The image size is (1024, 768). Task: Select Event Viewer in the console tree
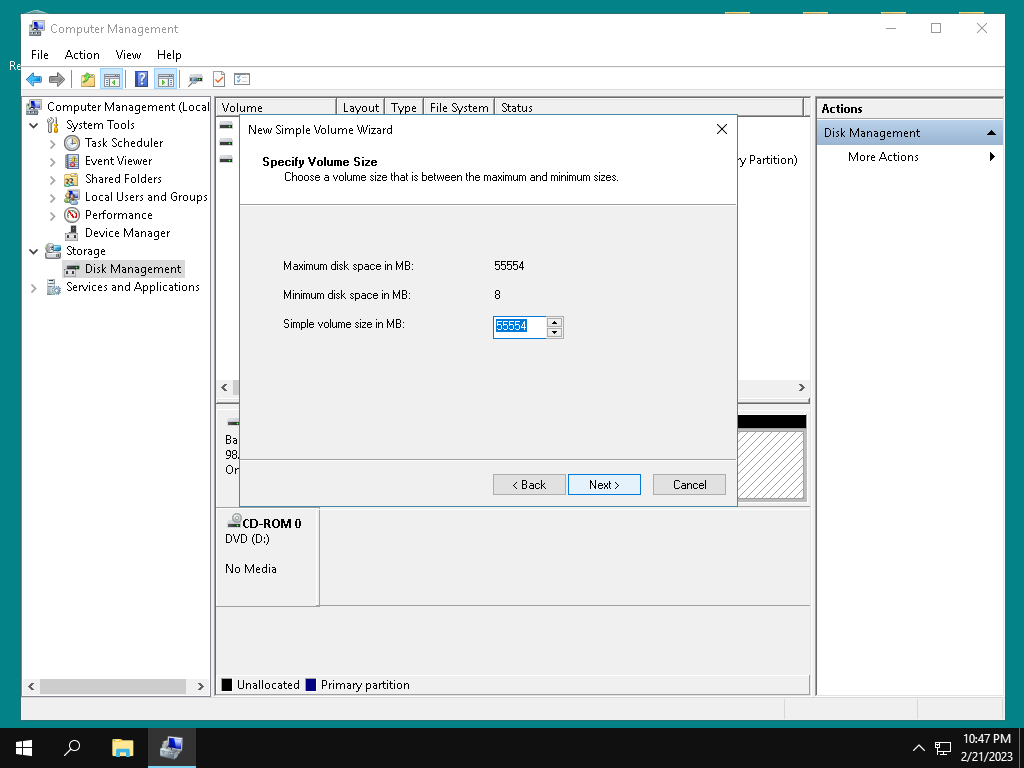tap(118, 161)
